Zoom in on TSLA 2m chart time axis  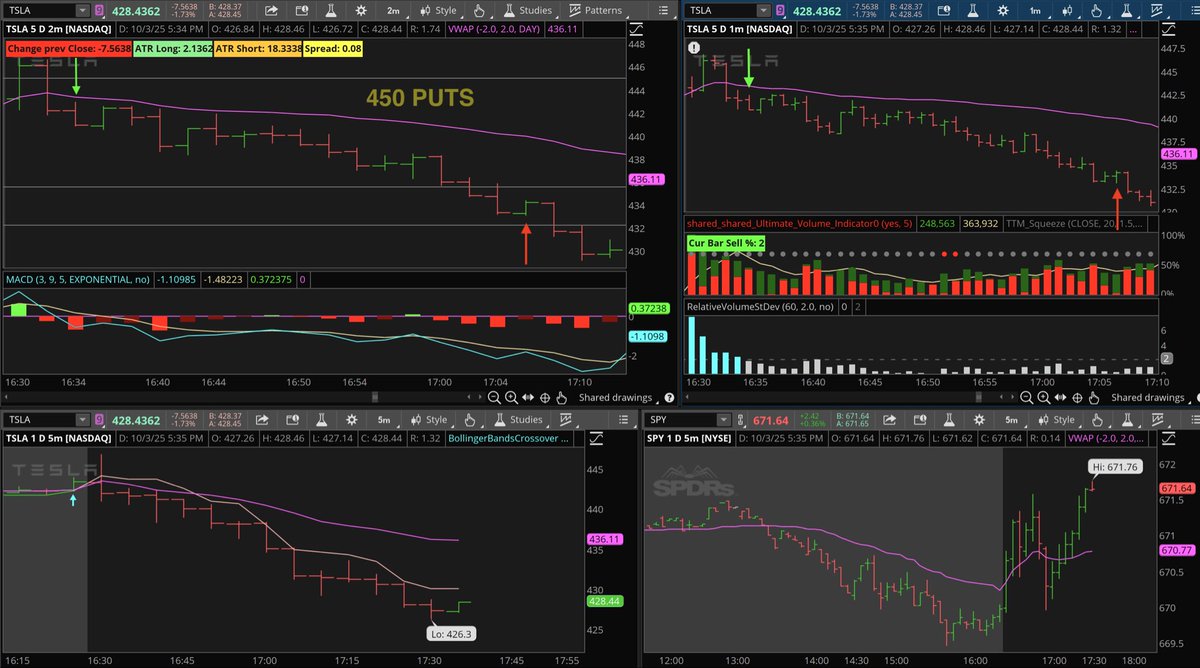[x=511, y=397]
